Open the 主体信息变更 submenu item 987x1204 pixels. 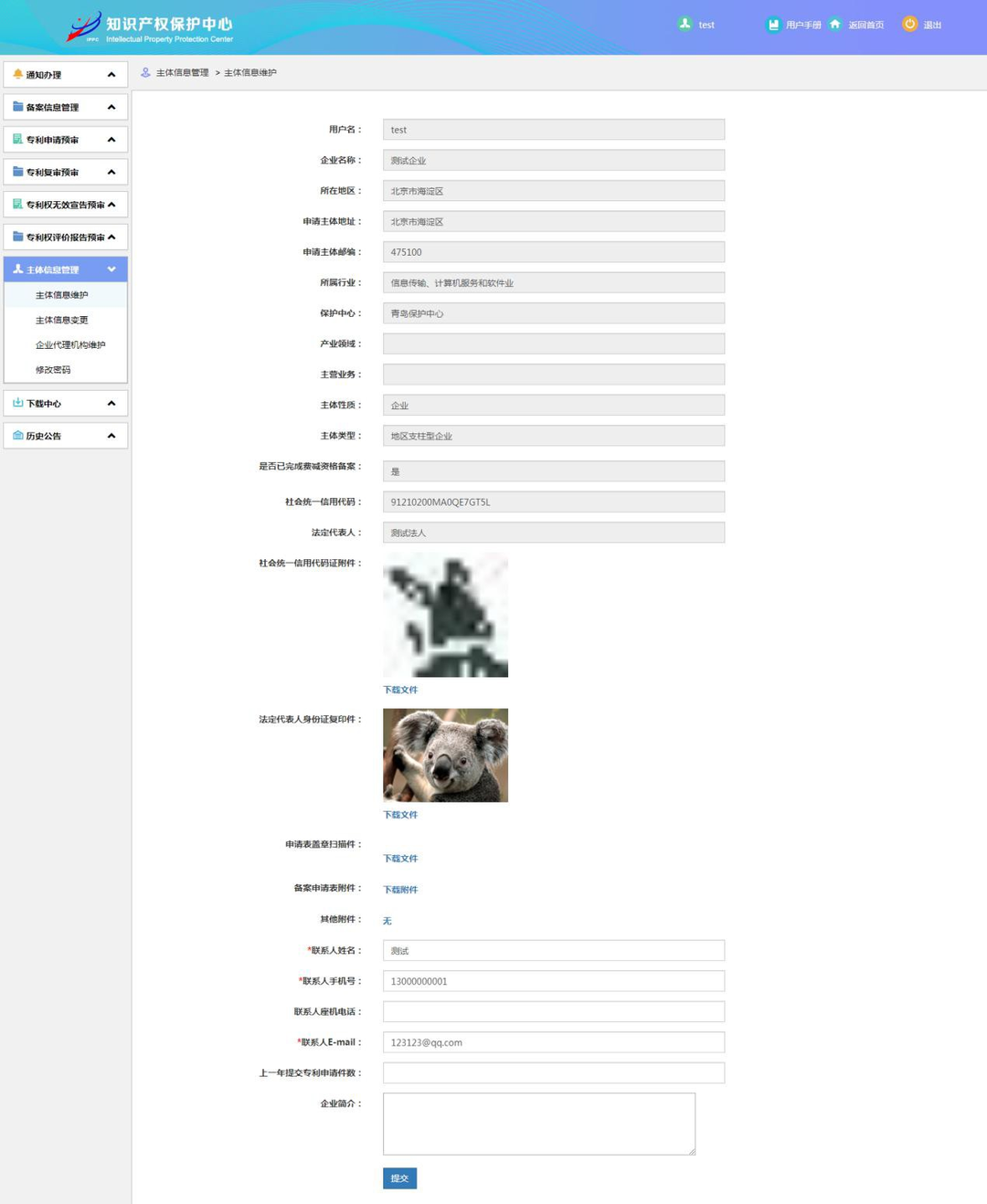tap(61, 320)
